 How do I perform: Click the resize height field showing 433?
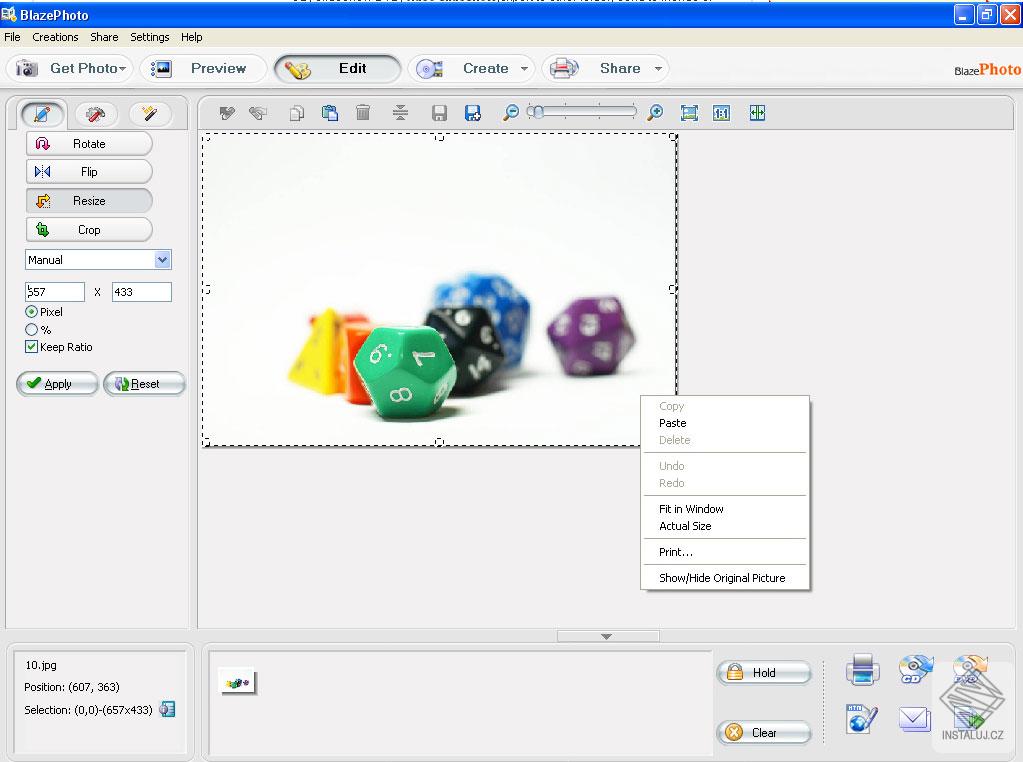pos(142,292)
